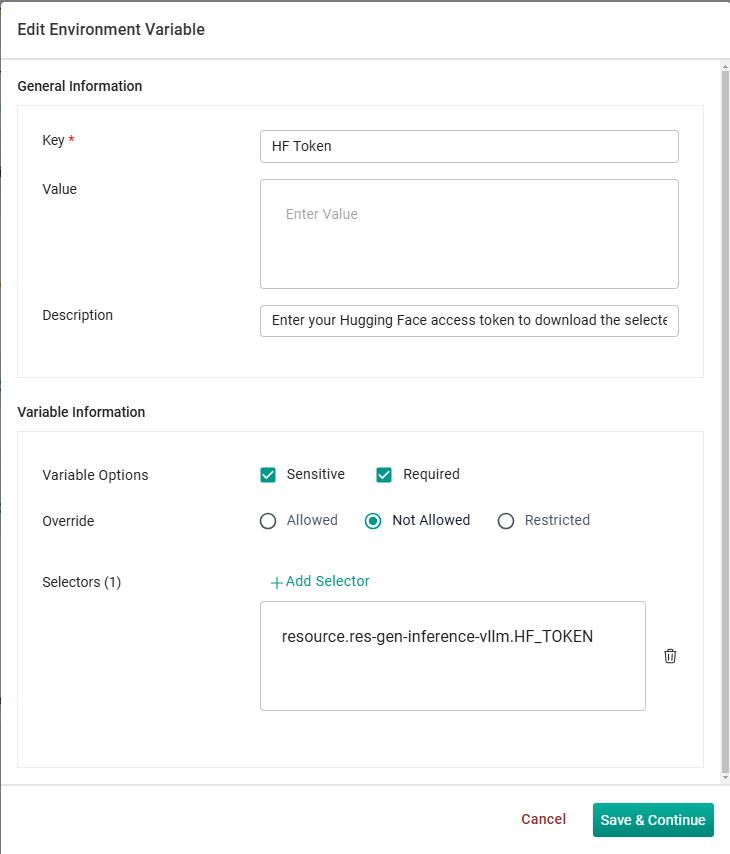The image size is (730, 854).
Task: Click the scrollbar down arrow
Action: [x=725, y=777]
